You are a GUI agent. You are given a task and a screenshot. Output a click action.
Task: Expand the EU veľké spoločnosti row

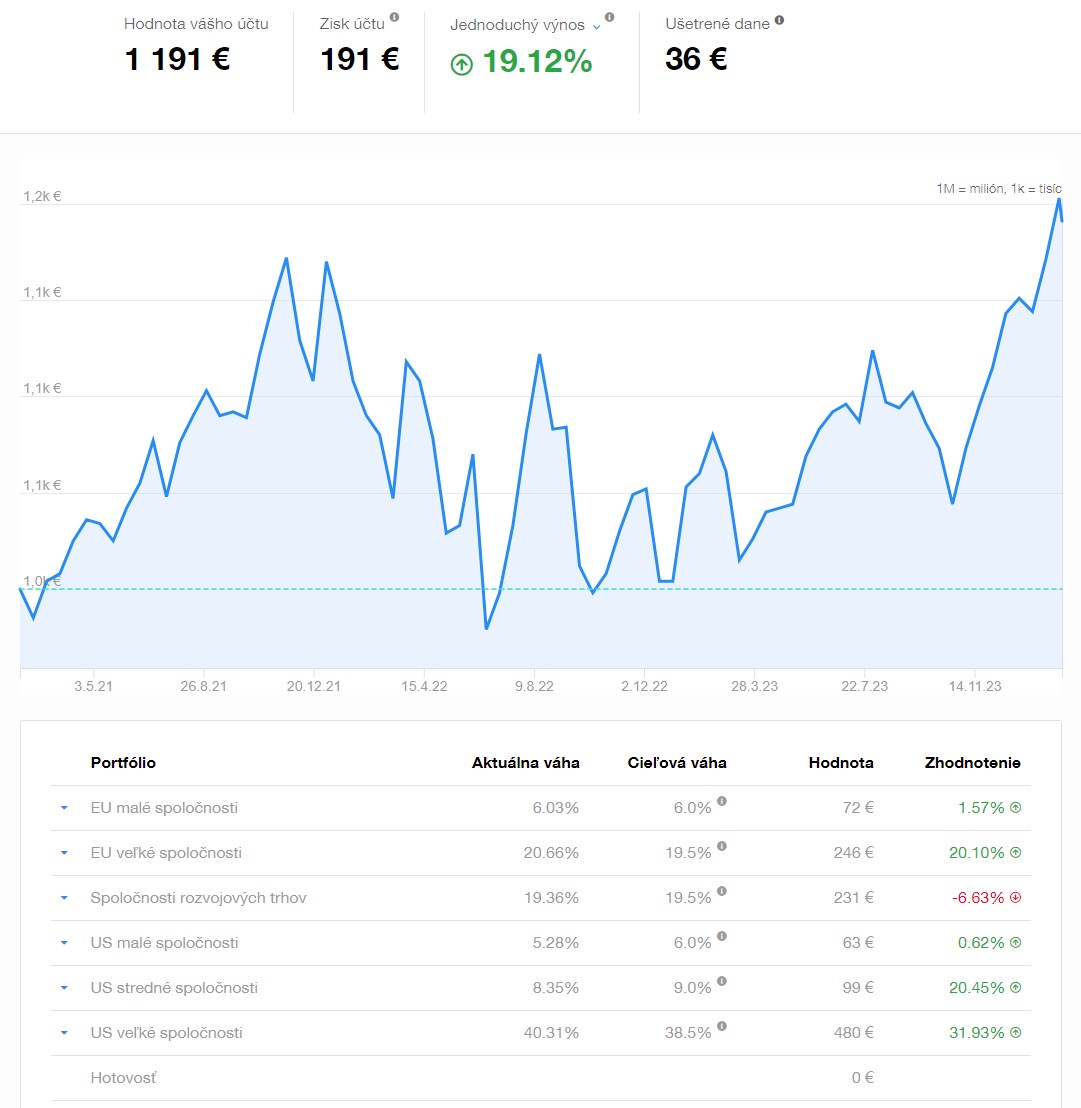(64, 853)
